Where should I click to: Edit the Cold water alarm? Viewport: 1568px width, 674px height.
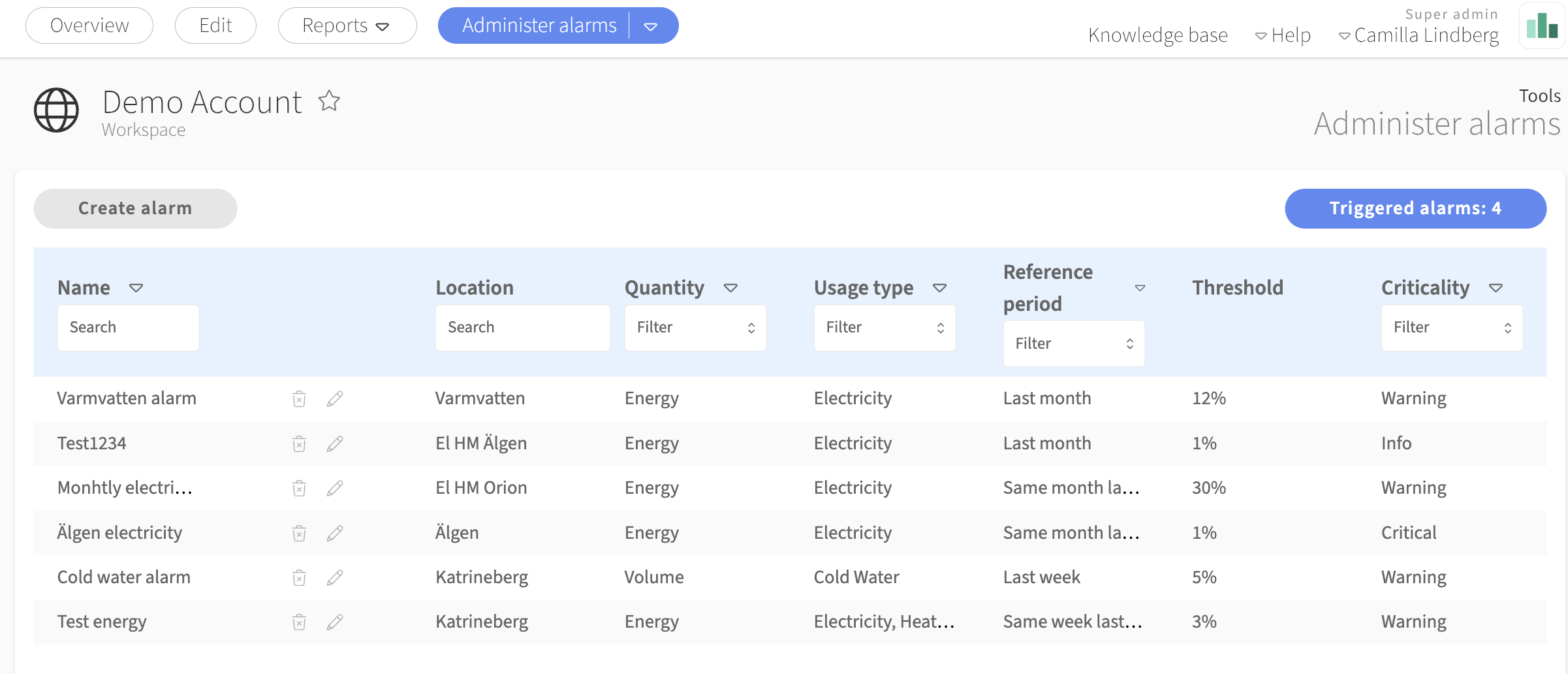coord(335,577)
